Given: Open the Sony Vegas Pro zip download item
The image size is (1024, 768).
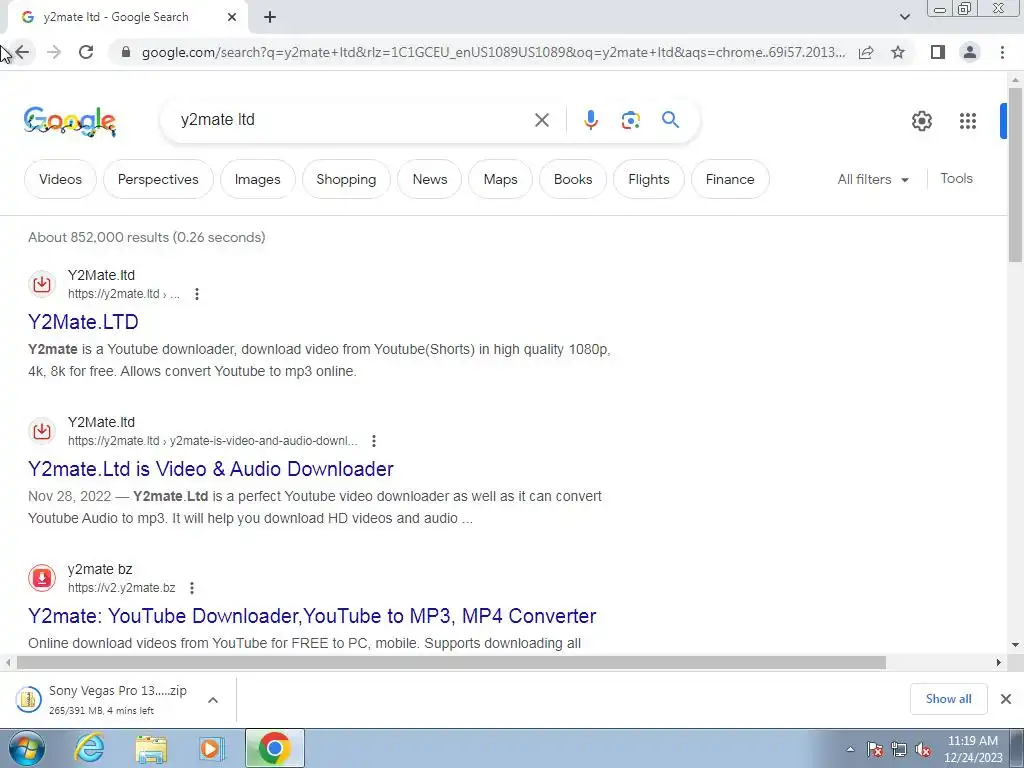Looking at the screenshot, I should pyautogui.click(x=103, y=699).
